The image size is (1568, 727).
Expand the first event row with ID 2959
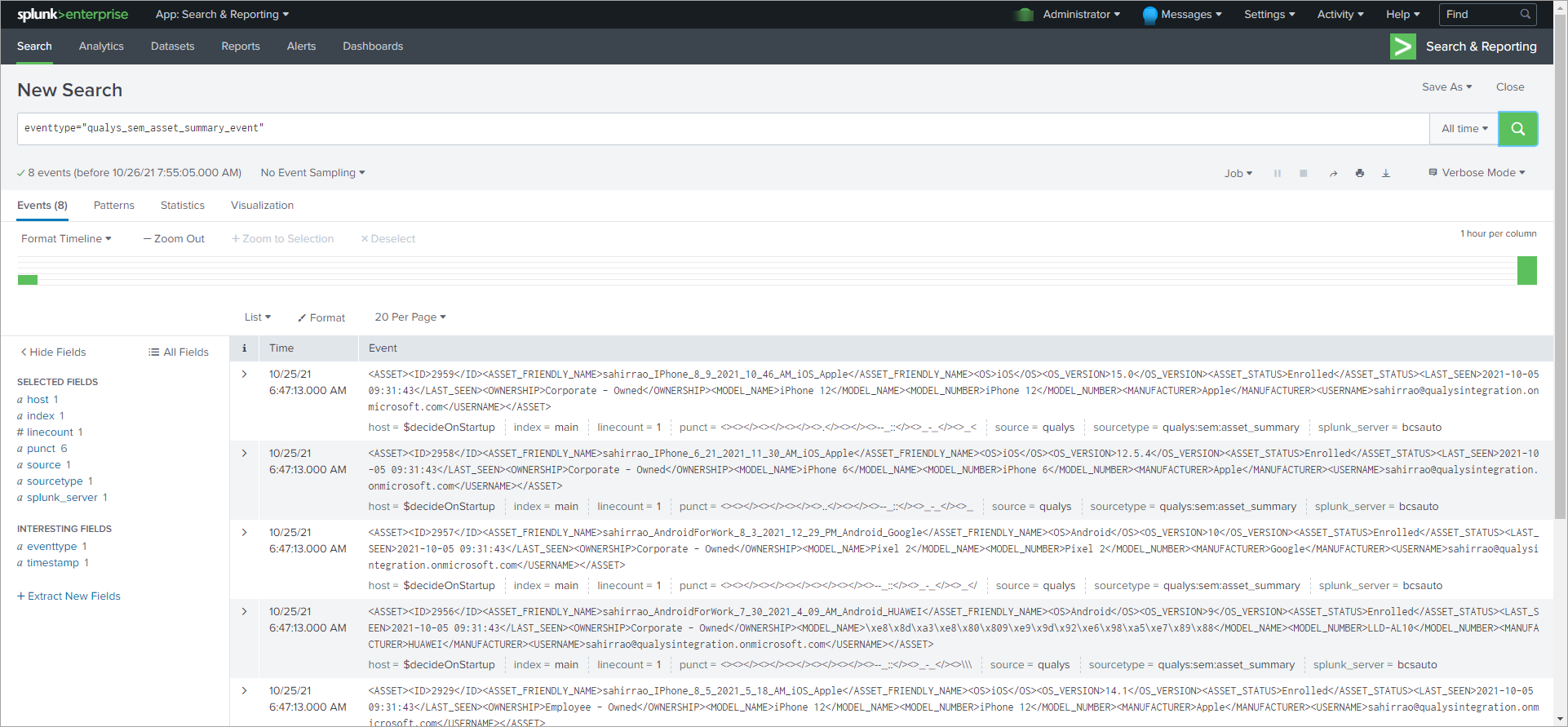click(x=244, y=375)
